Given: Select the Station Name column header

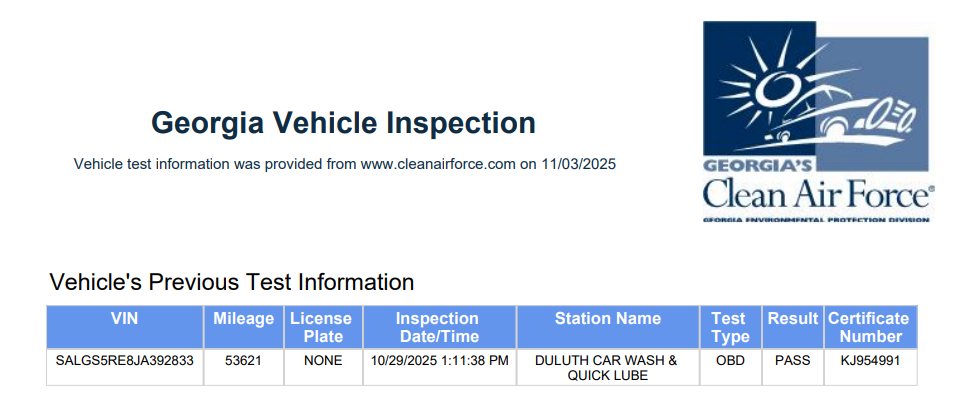Looking at the screenshot, I should click(x=607, y=319).
